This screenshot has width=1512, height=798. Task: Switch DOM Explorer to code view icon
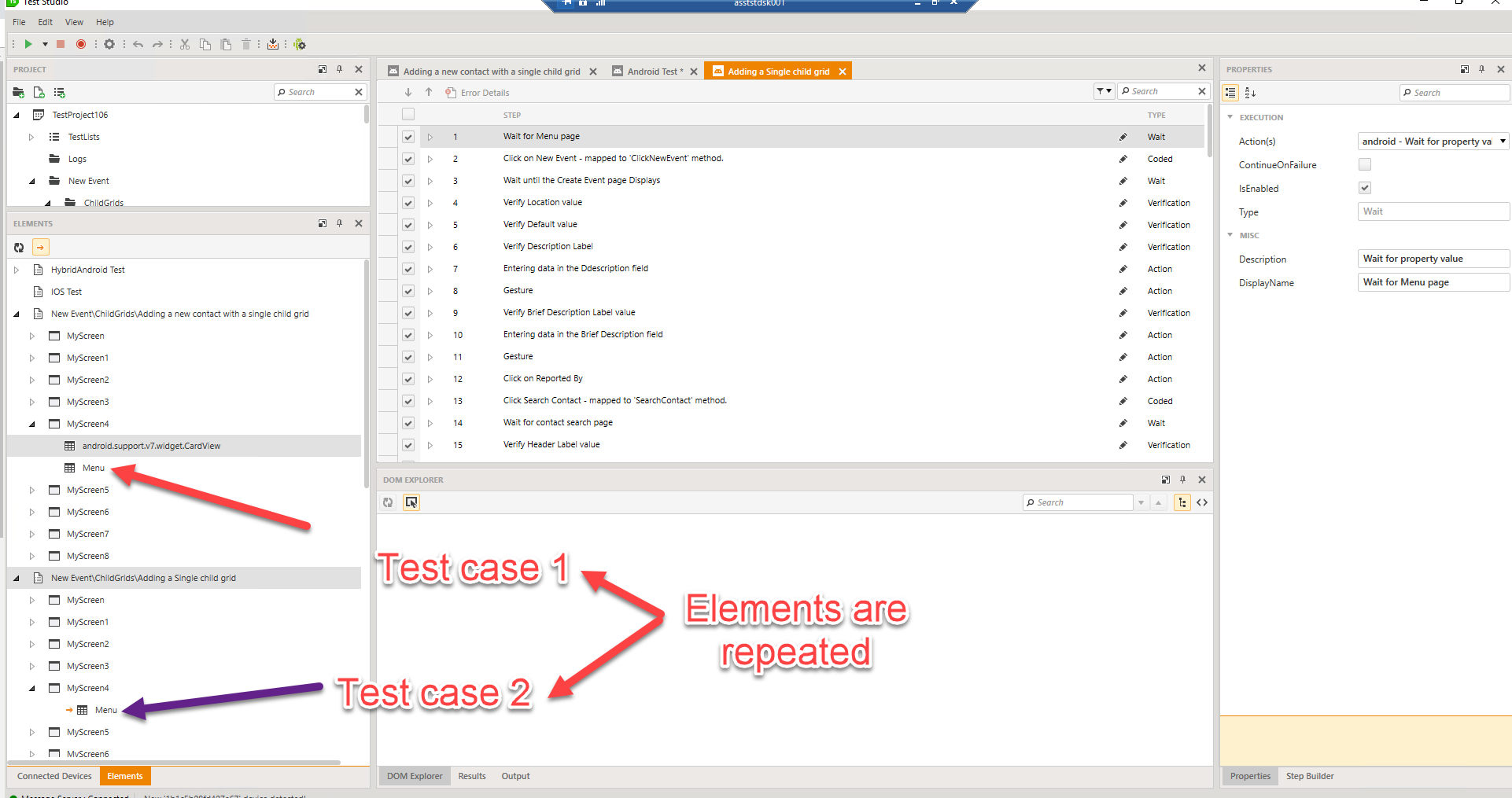(x=1202, y=502)
